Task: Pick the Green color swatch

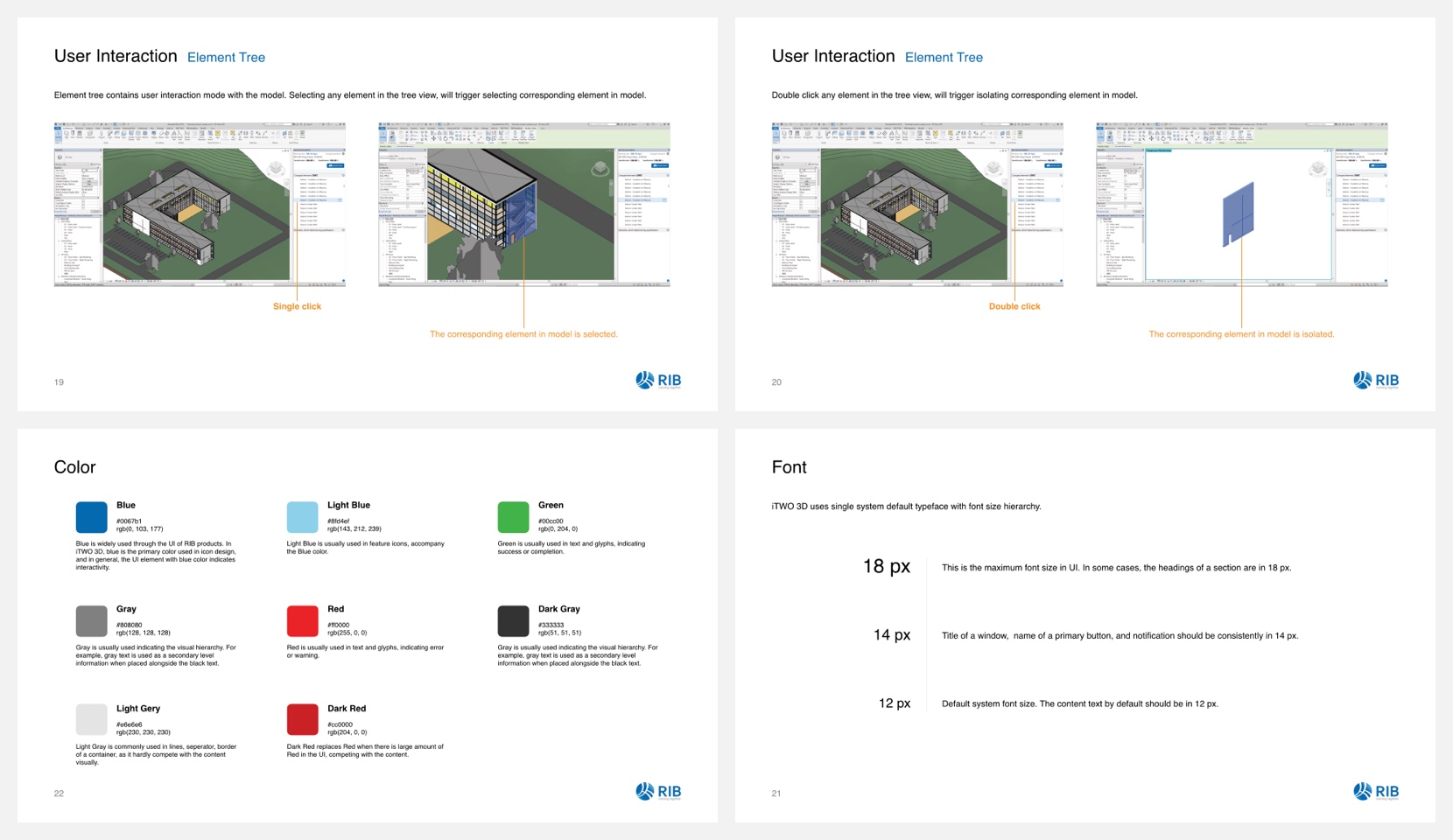Action: tap(513, 517)
